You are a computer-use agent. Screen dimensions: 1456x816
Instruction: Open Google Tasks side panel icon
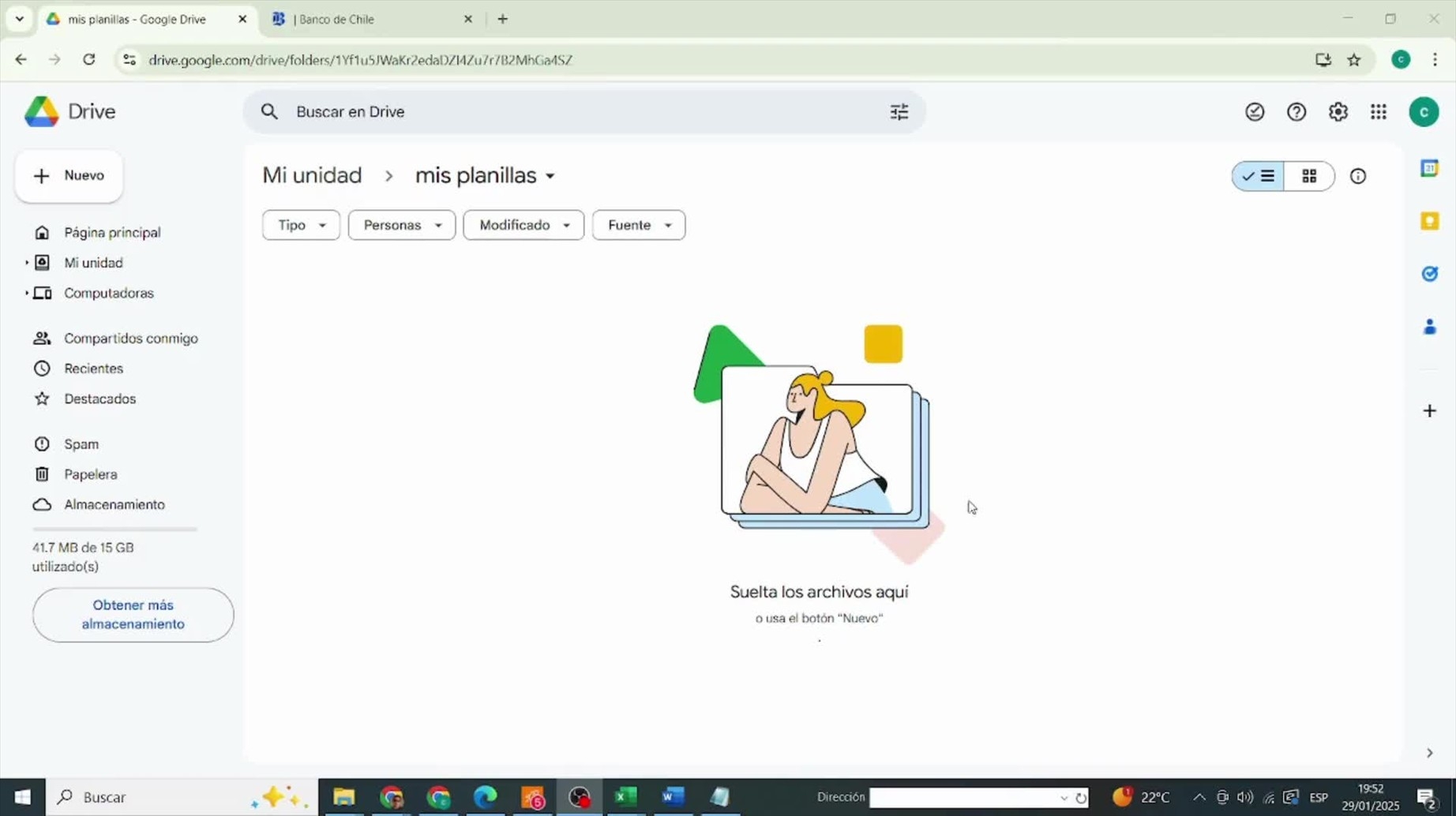click(x=1429, y=274)
